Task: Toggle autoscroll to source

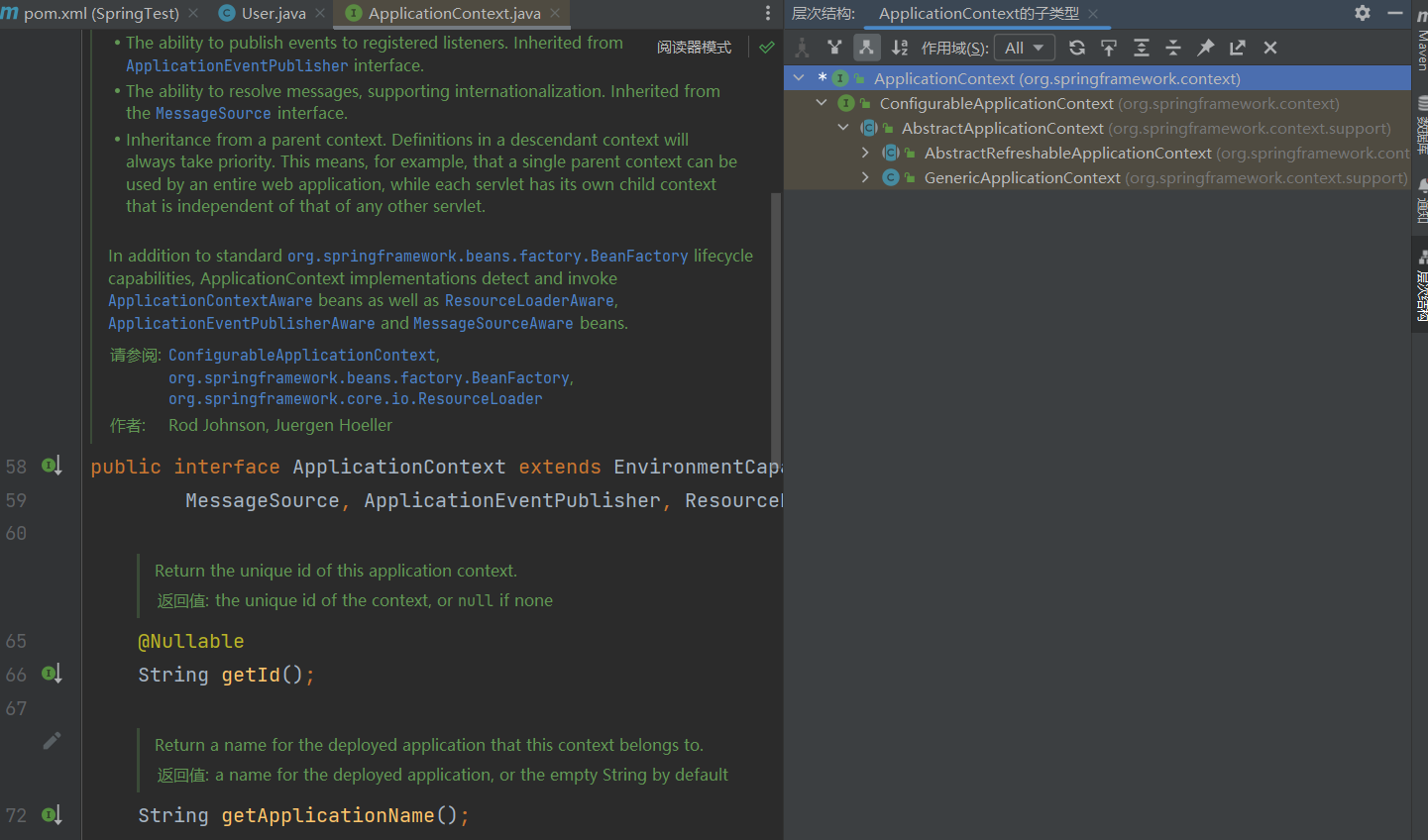Action: click(1109, 48)
